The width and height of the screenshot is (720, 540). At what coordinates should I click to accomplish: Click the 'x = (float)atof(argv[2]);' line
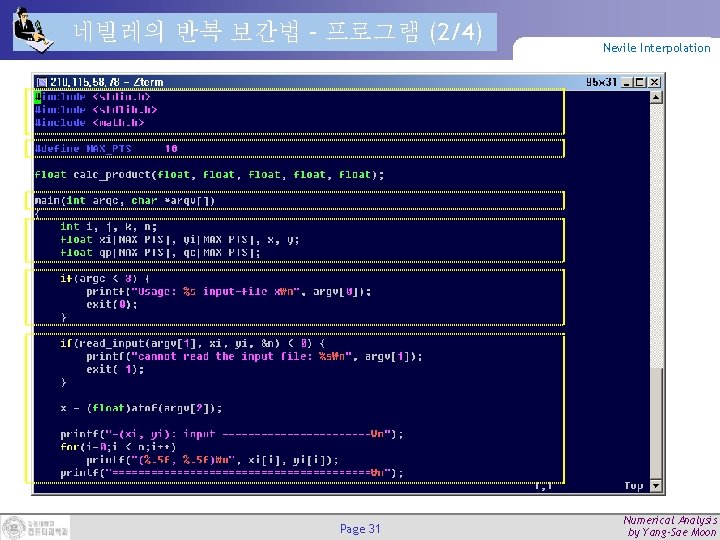pos(141,408)
